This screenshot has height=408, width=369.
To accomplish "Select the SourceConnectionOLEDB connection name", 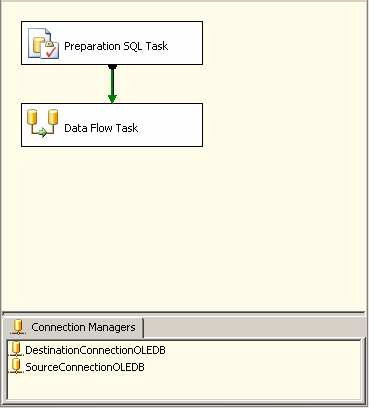I will point(85,367).
